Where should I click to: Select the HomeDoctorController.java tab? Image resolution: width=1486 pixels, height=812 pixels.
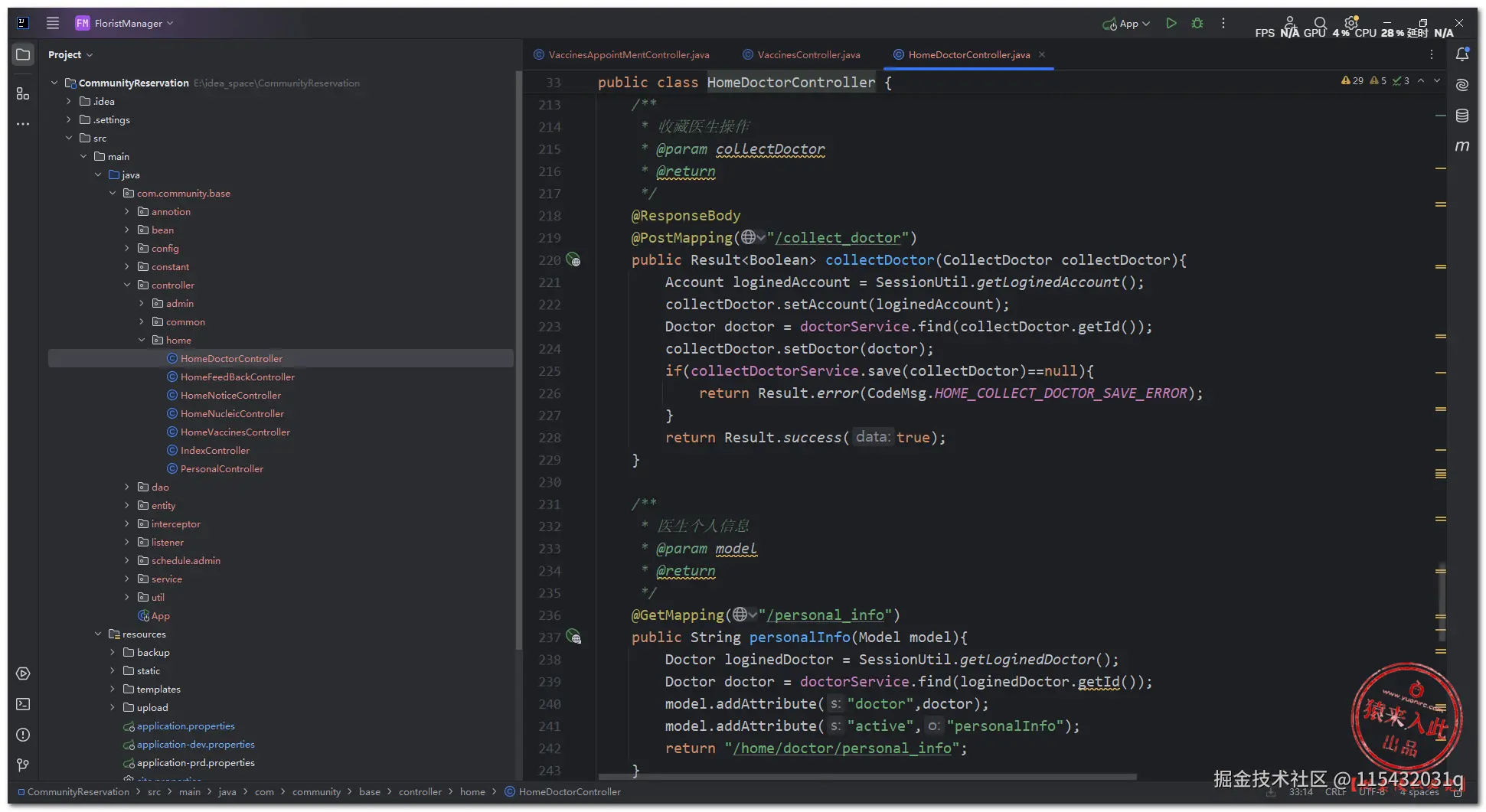click(x=968, y=54)
